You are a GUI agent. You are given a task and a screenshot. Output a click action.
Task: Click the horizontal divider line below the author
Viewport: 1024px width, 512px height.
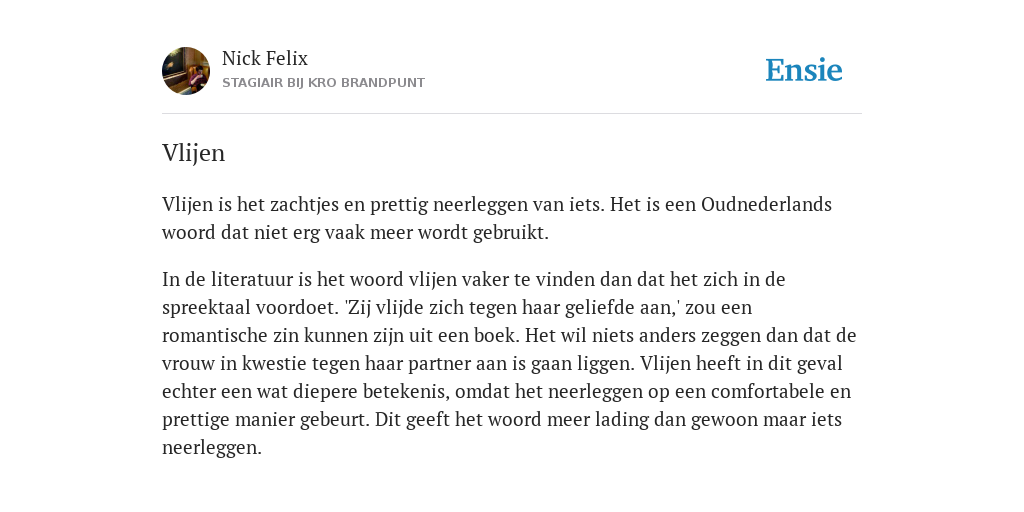(x=512, y=114)
